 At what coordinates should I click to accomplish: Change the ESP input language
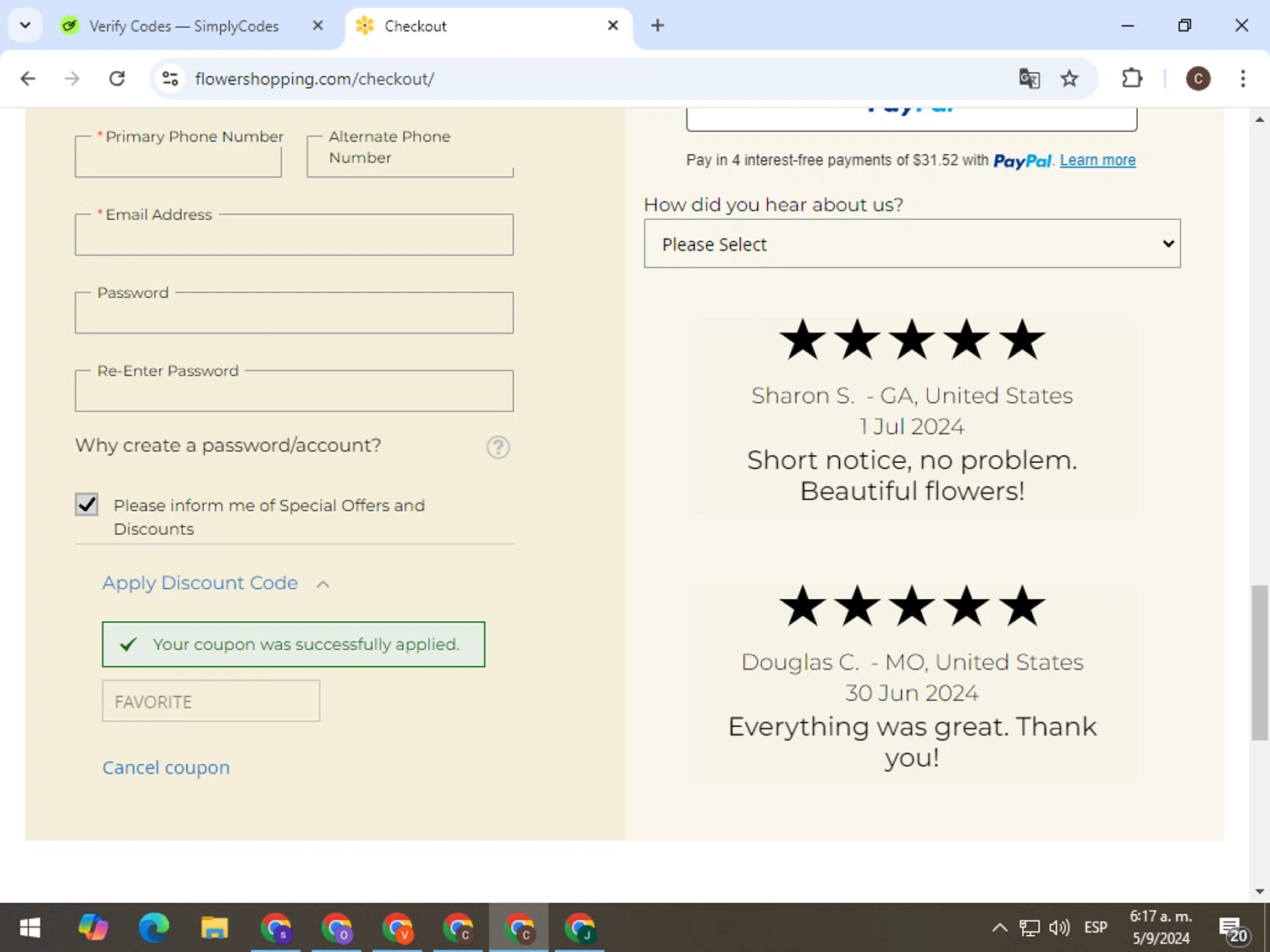coord(1096,928)
